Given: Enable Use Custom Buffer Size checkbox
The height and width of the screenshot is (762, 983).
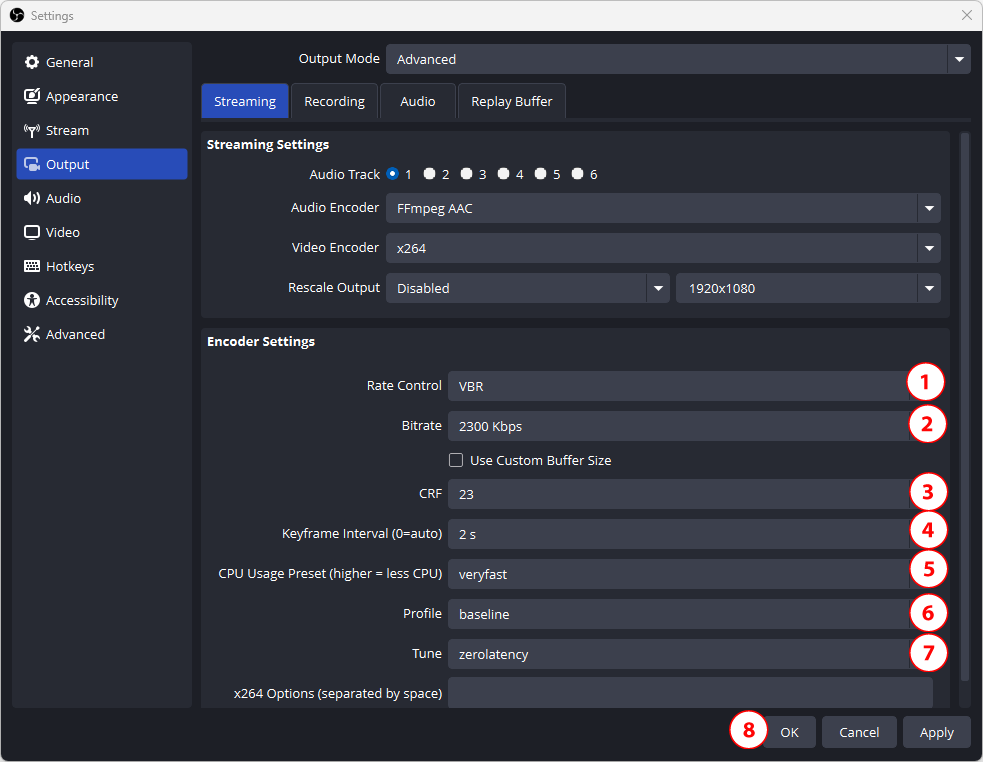Looking at the screenshot, I should pyautogui.click(x=456, y=460).
